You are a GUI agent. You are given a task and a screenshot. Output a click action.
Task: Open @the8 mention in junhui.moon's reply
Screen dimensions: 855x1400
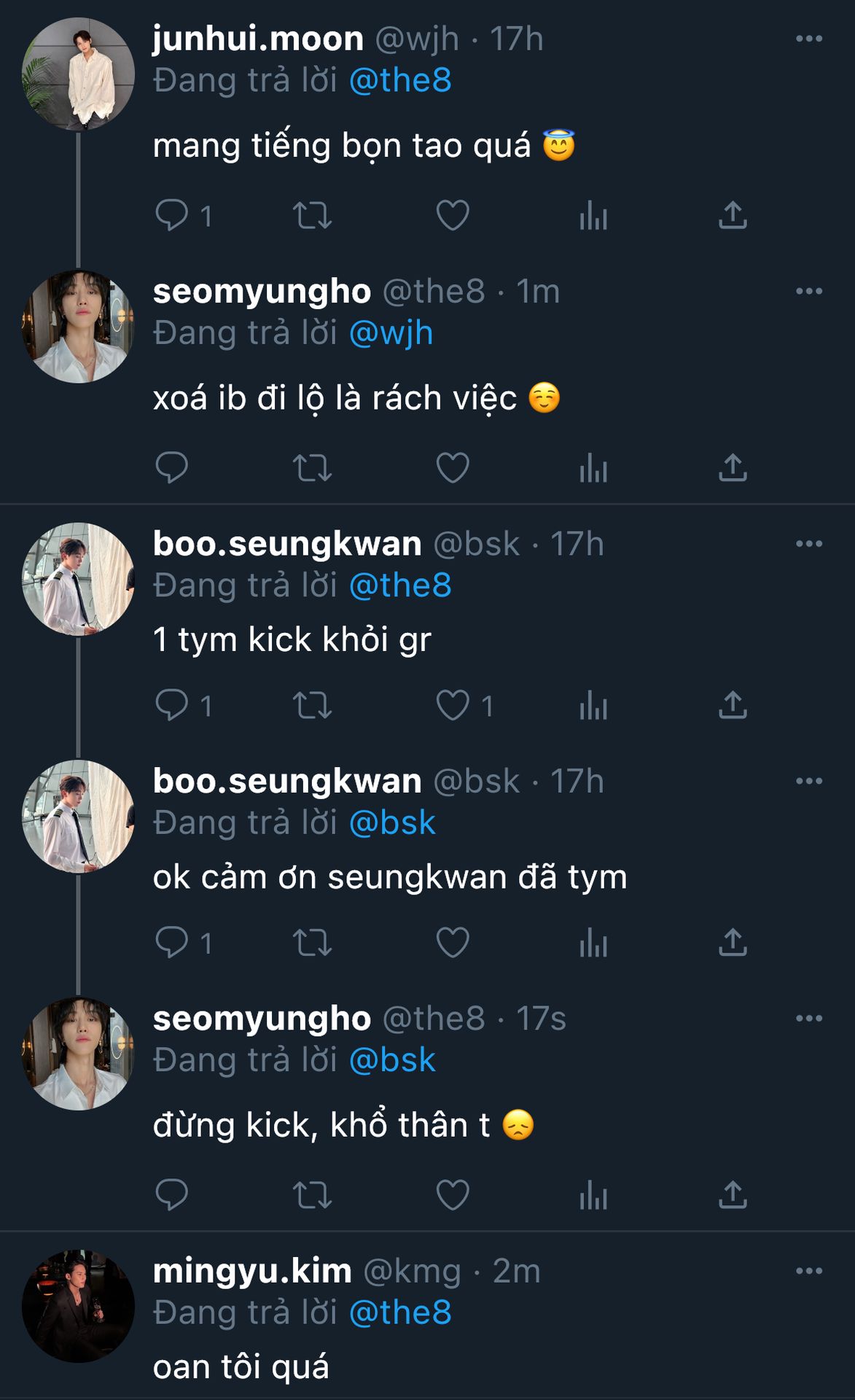(400, 80)
